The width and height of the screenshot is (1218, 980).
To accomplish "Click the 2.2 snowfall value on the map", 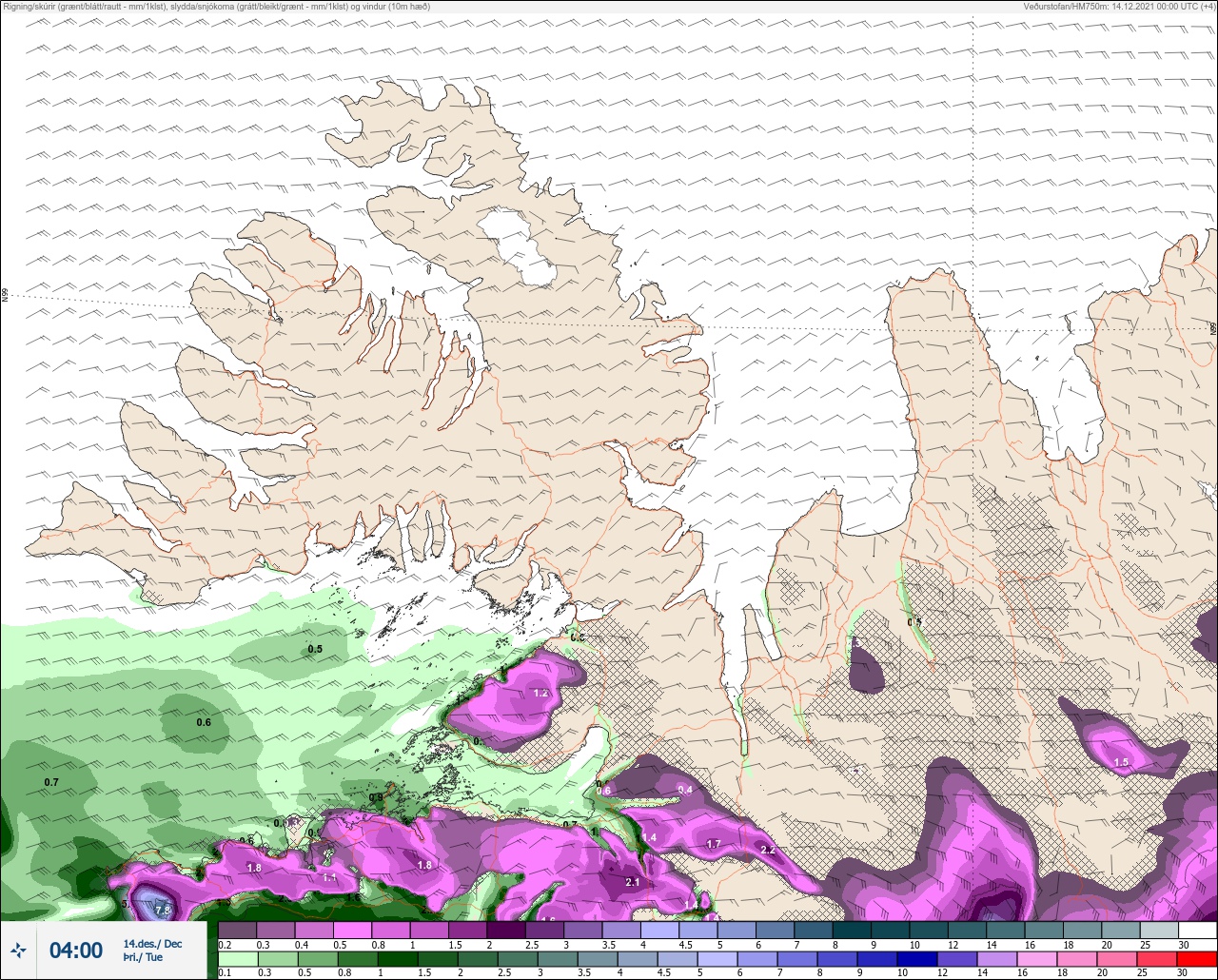I will pyautogui.click(x=769, y=850).
